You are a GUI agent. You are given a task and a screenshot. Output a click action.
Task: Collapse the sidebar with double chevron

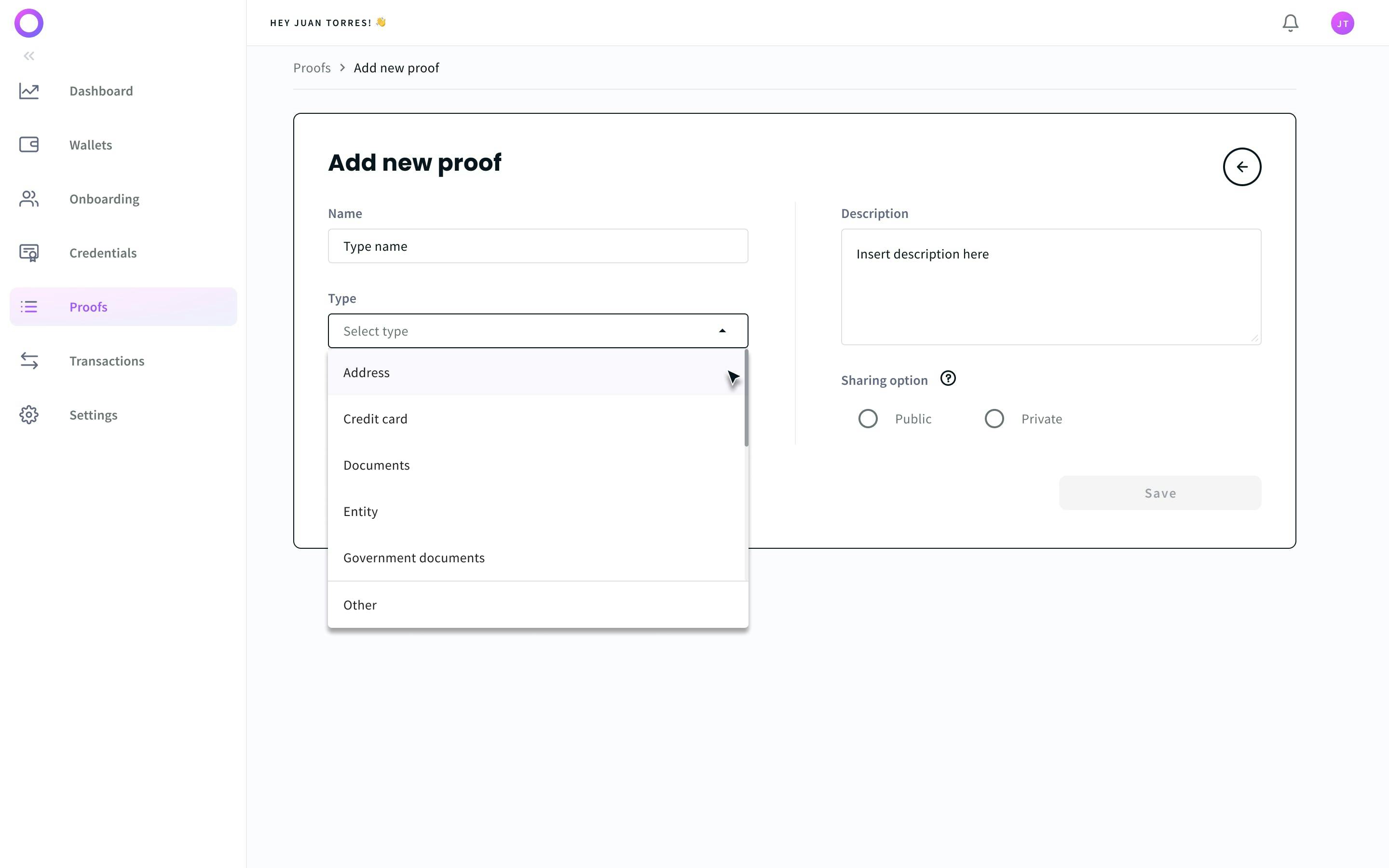29,55
